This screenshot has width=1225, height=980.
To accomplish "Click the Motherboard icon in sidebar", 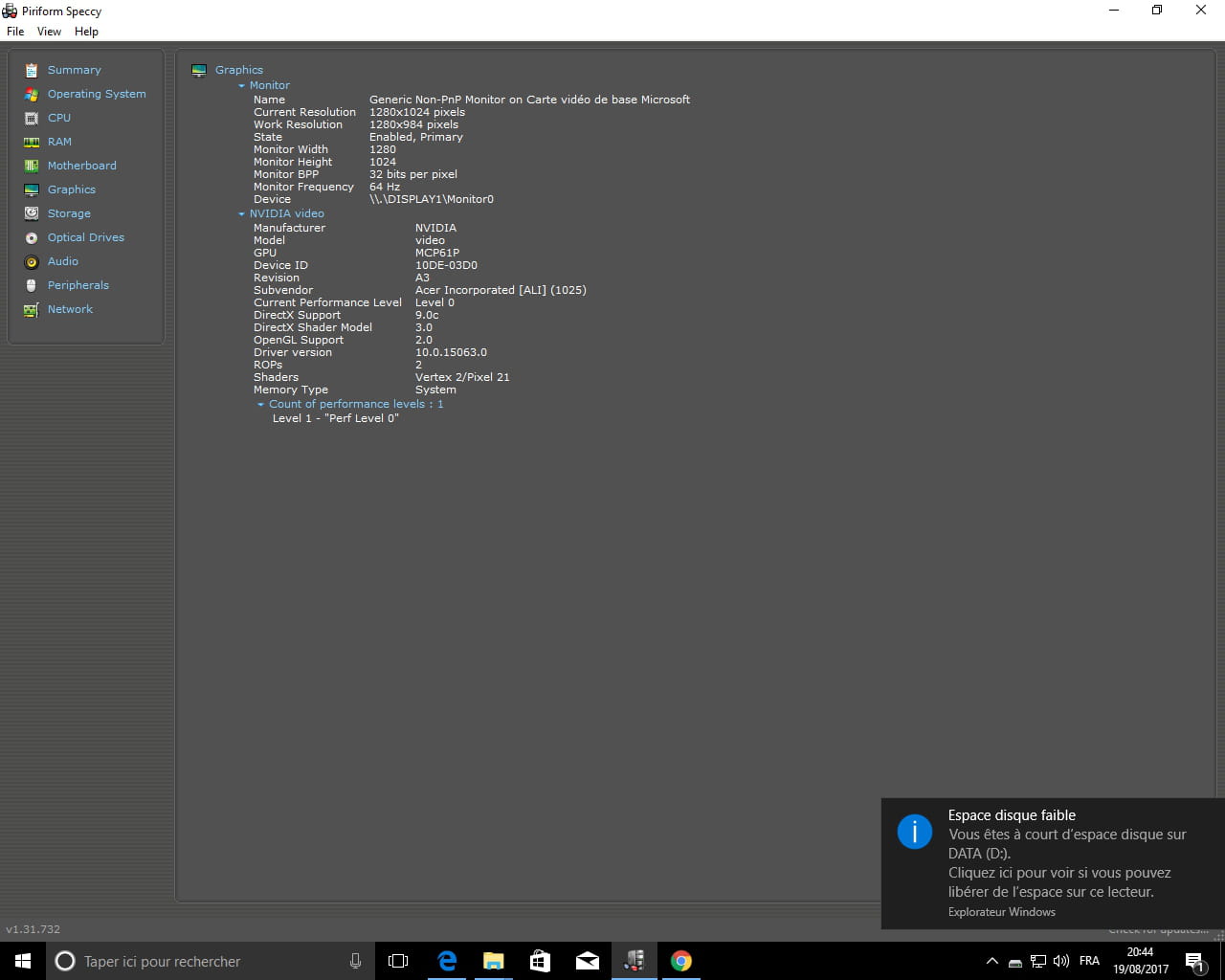I will 32,166.
